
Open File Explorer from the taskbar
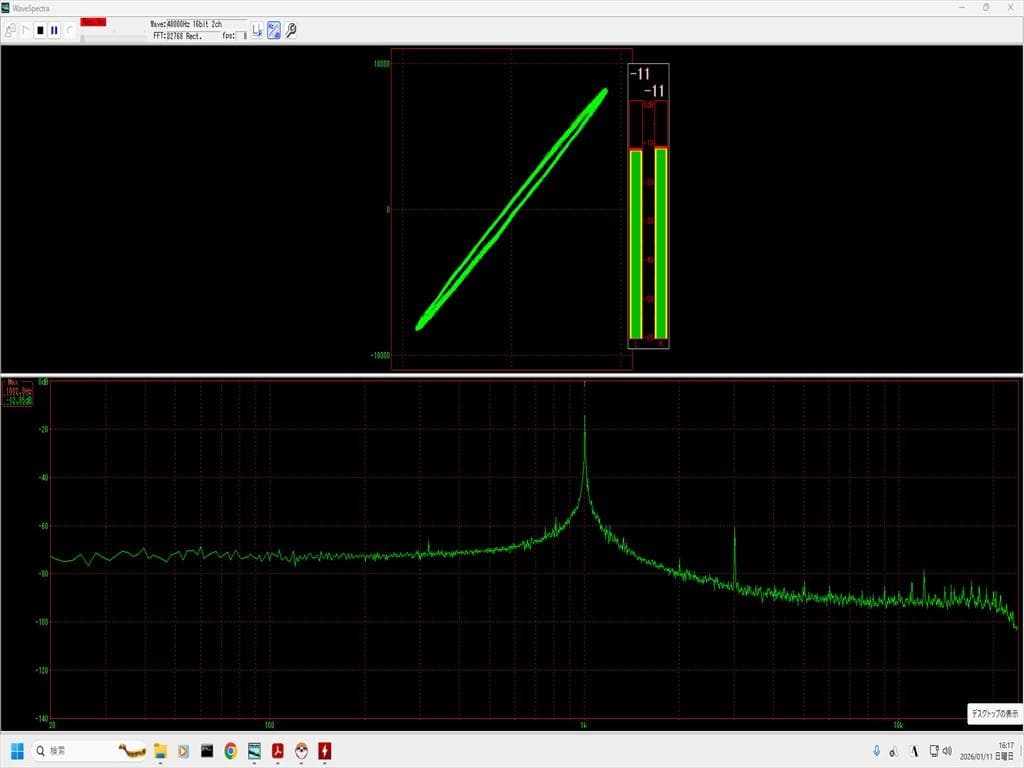pyautogui.click(x=159, y=750)
